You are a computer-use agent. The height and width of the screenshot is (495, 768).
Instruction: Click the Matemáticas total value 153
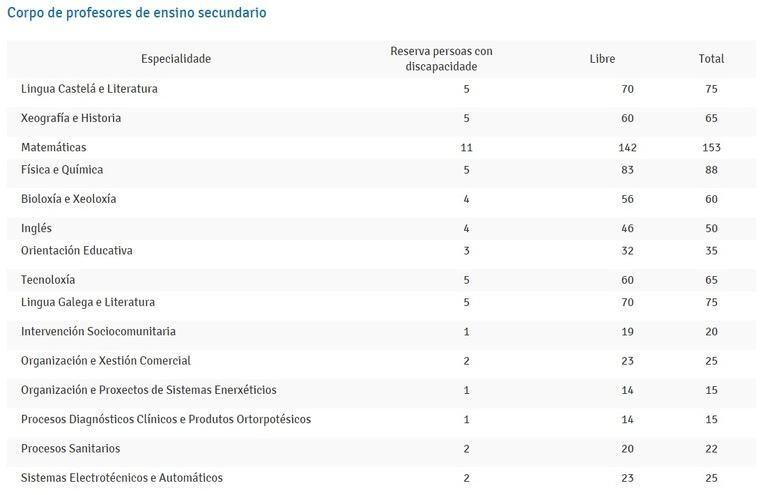coord(711,147)
